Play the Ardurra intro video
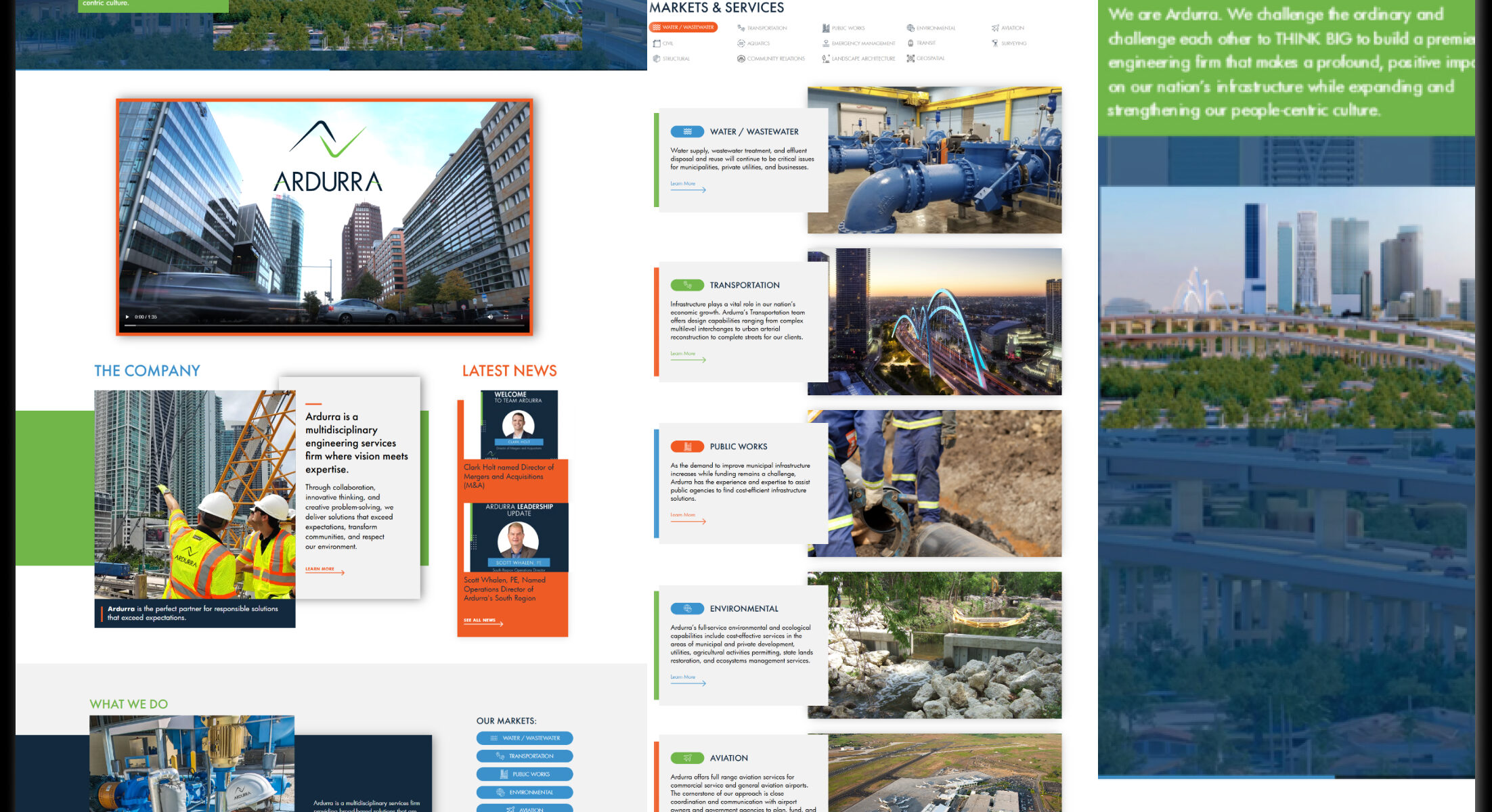This screenshot has width=1492, height=812. 127,317
